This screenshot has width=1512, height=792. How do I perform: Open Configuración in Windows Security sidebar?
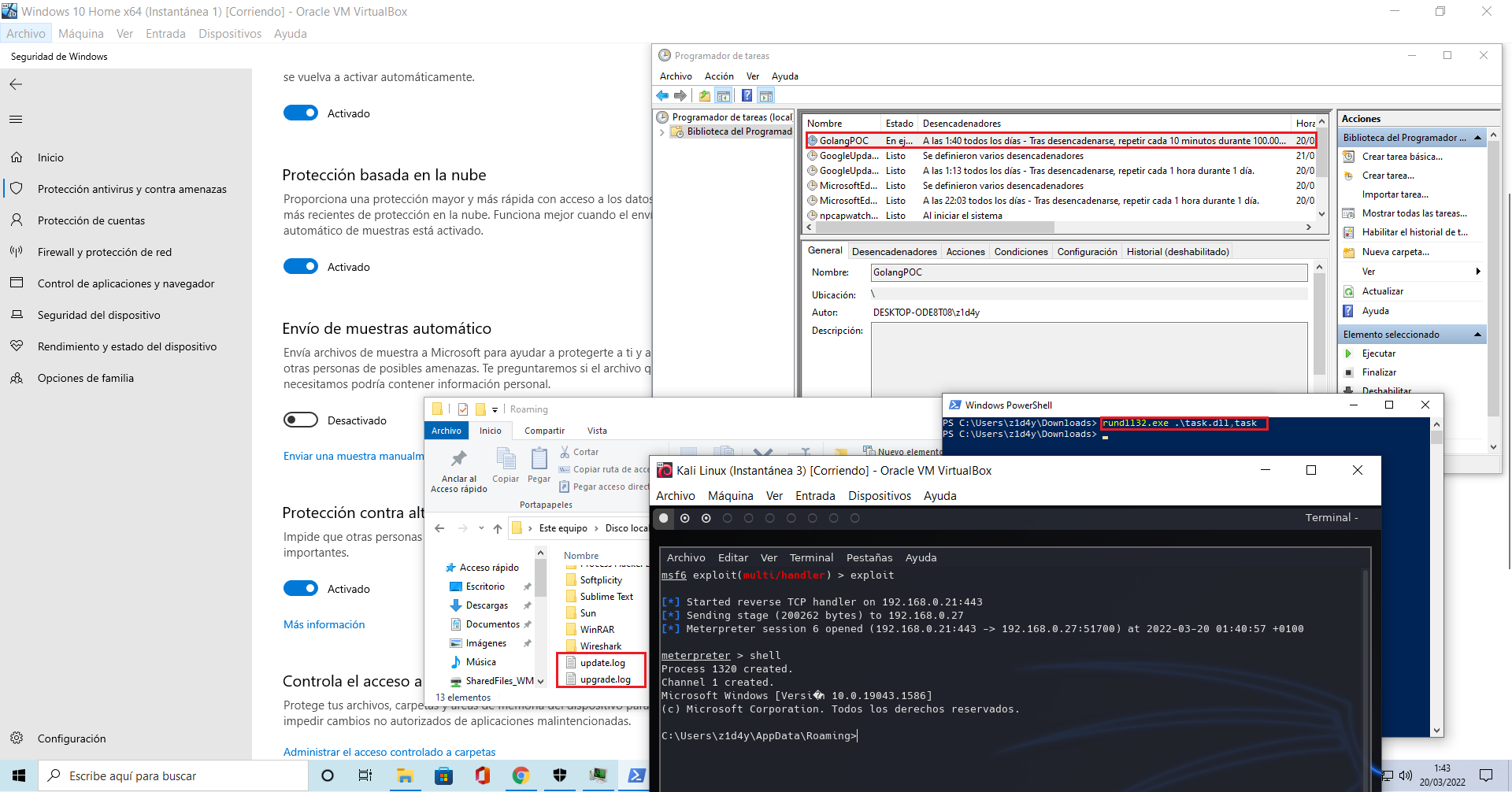click(x=72, y=738)
